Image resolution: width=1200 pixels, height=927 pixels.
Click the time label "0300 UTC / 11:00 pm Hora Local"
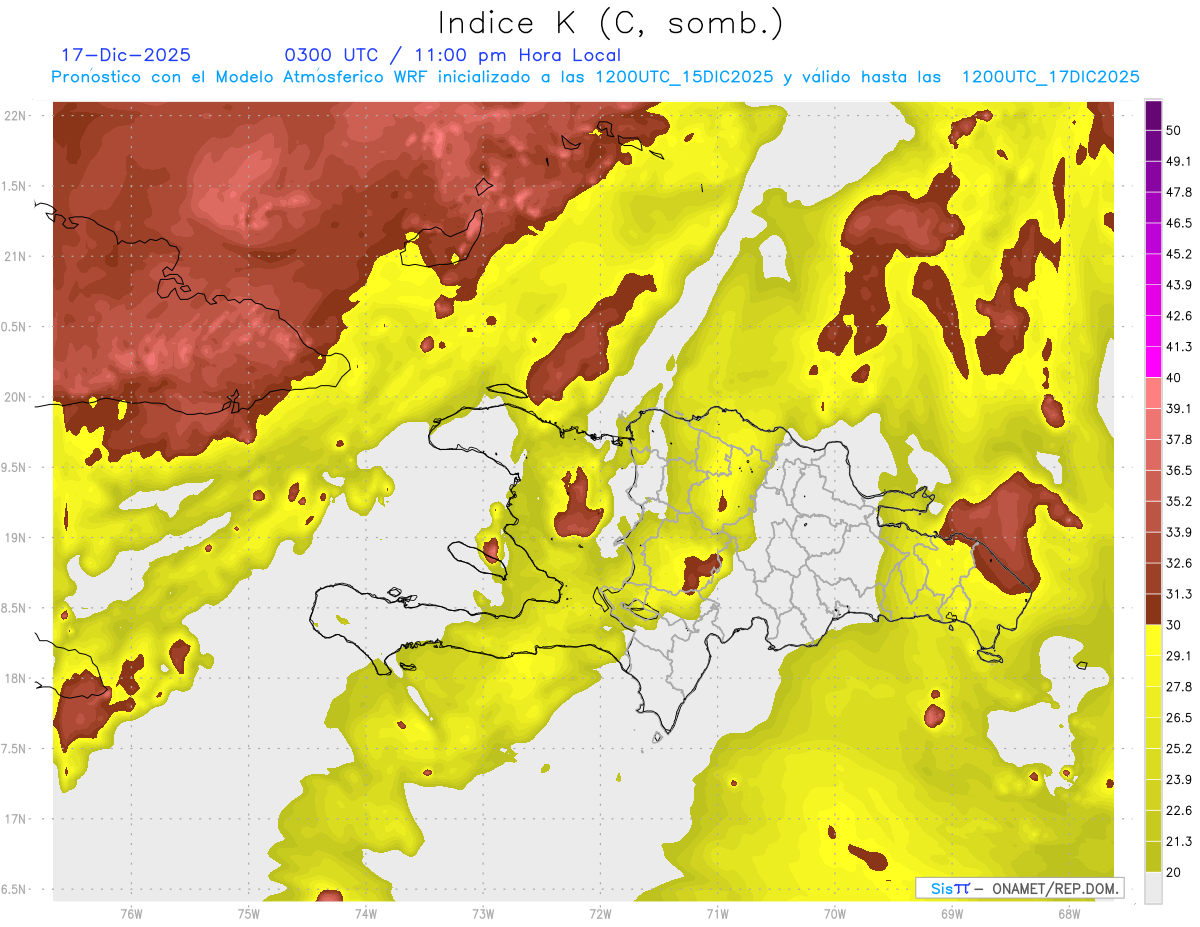click(452, 55)
